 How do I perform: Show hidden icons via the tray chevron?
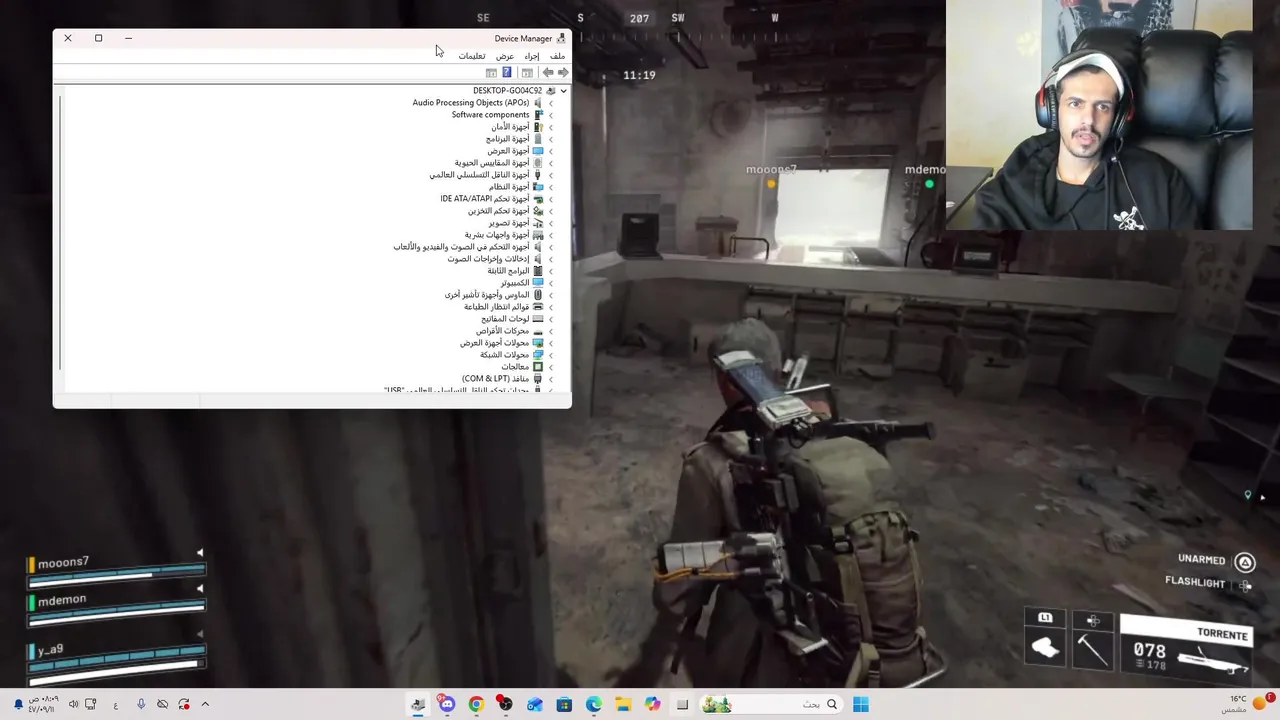(205, 704)
